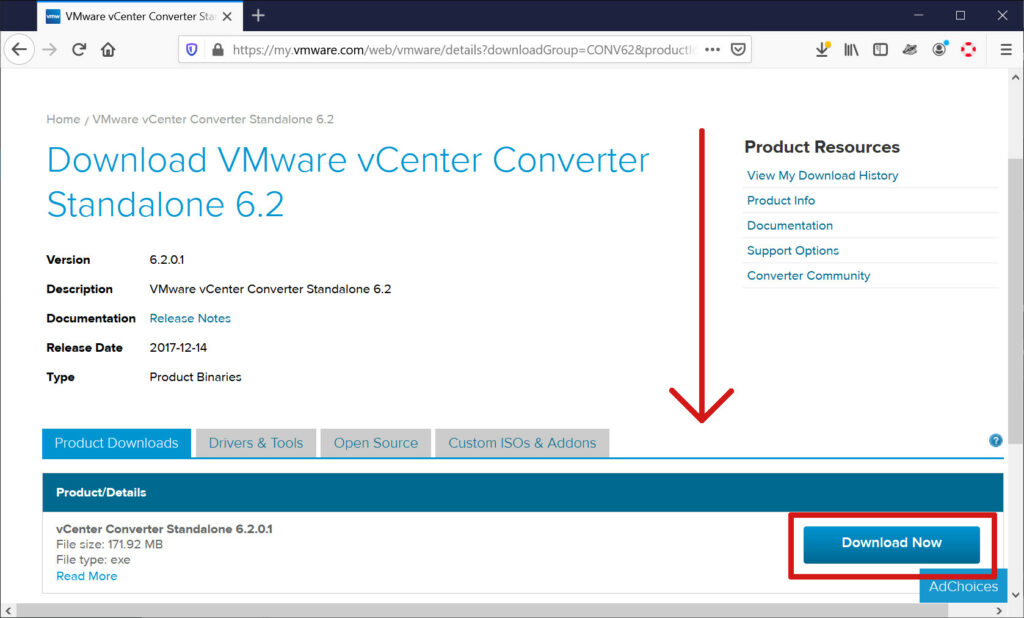Open the Library bookshelf icon

tap(852, 50)
